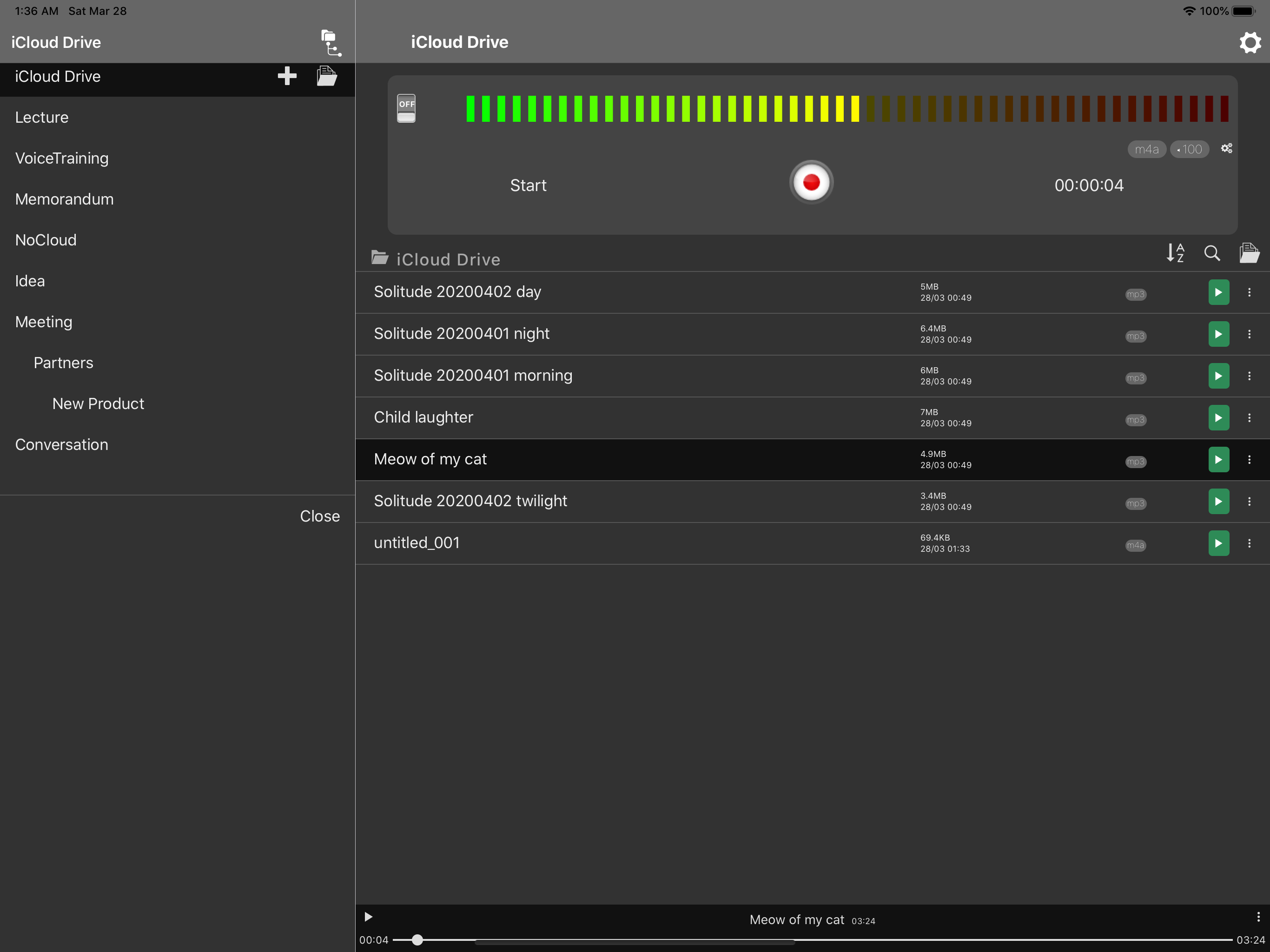Click the playback progress slider knob

click(417, 940)
